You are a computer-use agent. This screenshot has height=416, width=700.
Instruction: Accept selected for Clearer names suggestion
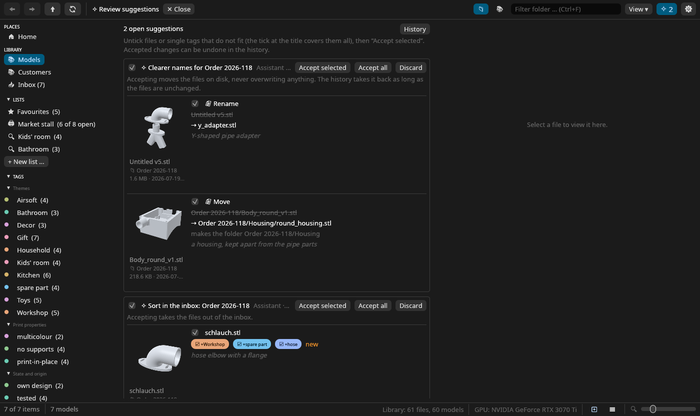pyautogui.click(x=322, y=68)
